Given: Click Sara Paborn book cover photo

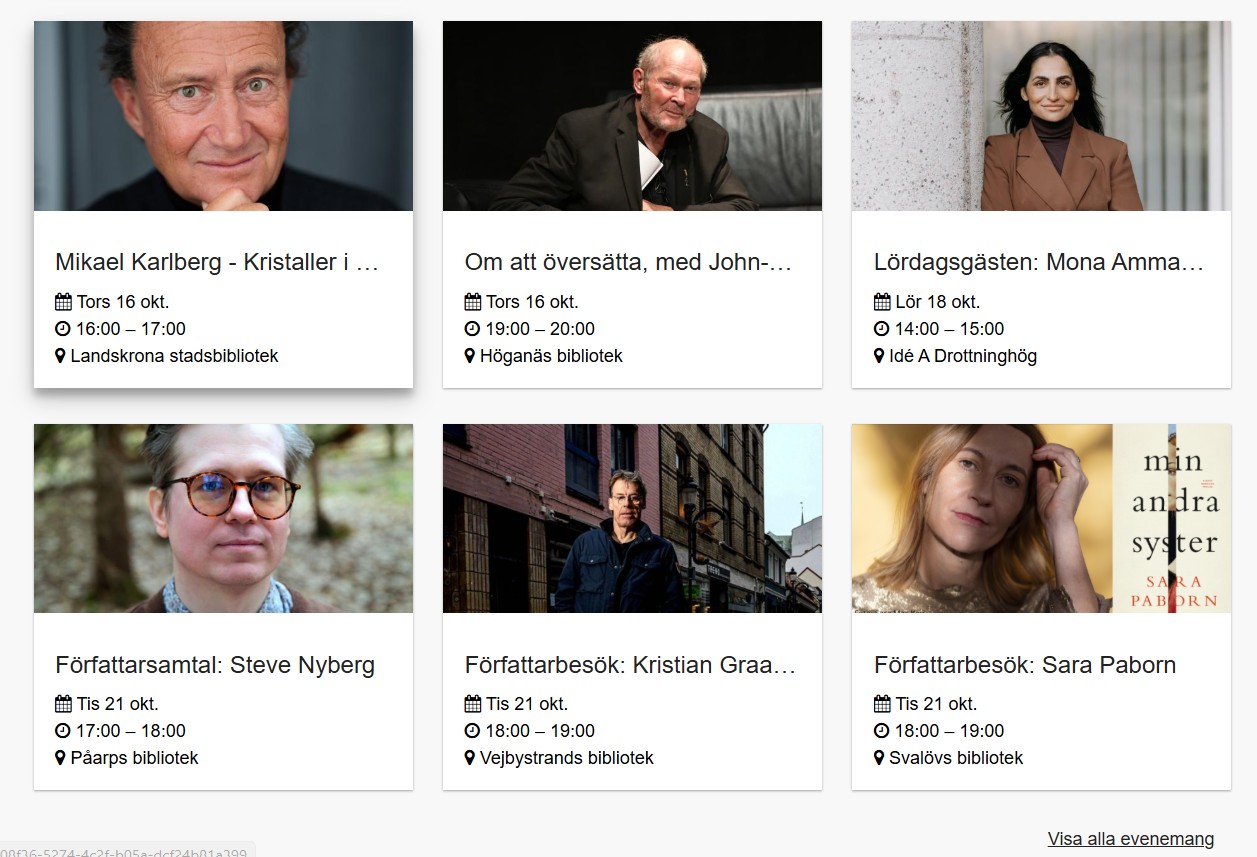Looking at the screenshot, I should click(x=1171, y=518).
